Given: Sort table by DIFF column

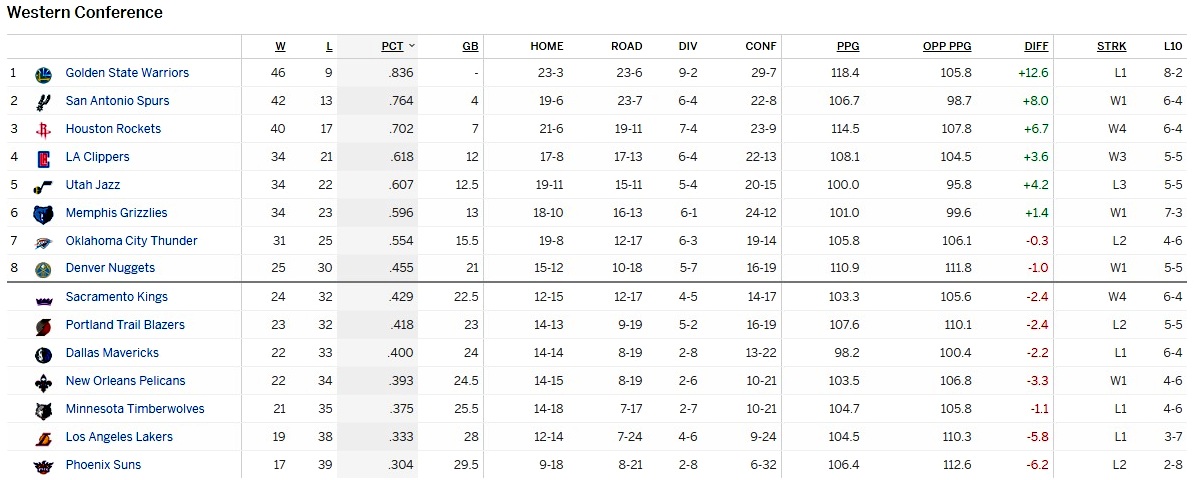Looking at the screenshot, I should coord(1036,46).
